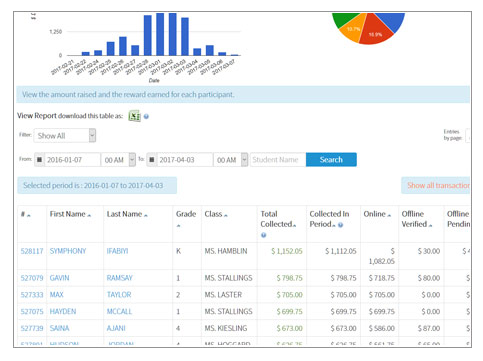
Task: Click into the Student Name search field
Action: (x=278, y=160)
